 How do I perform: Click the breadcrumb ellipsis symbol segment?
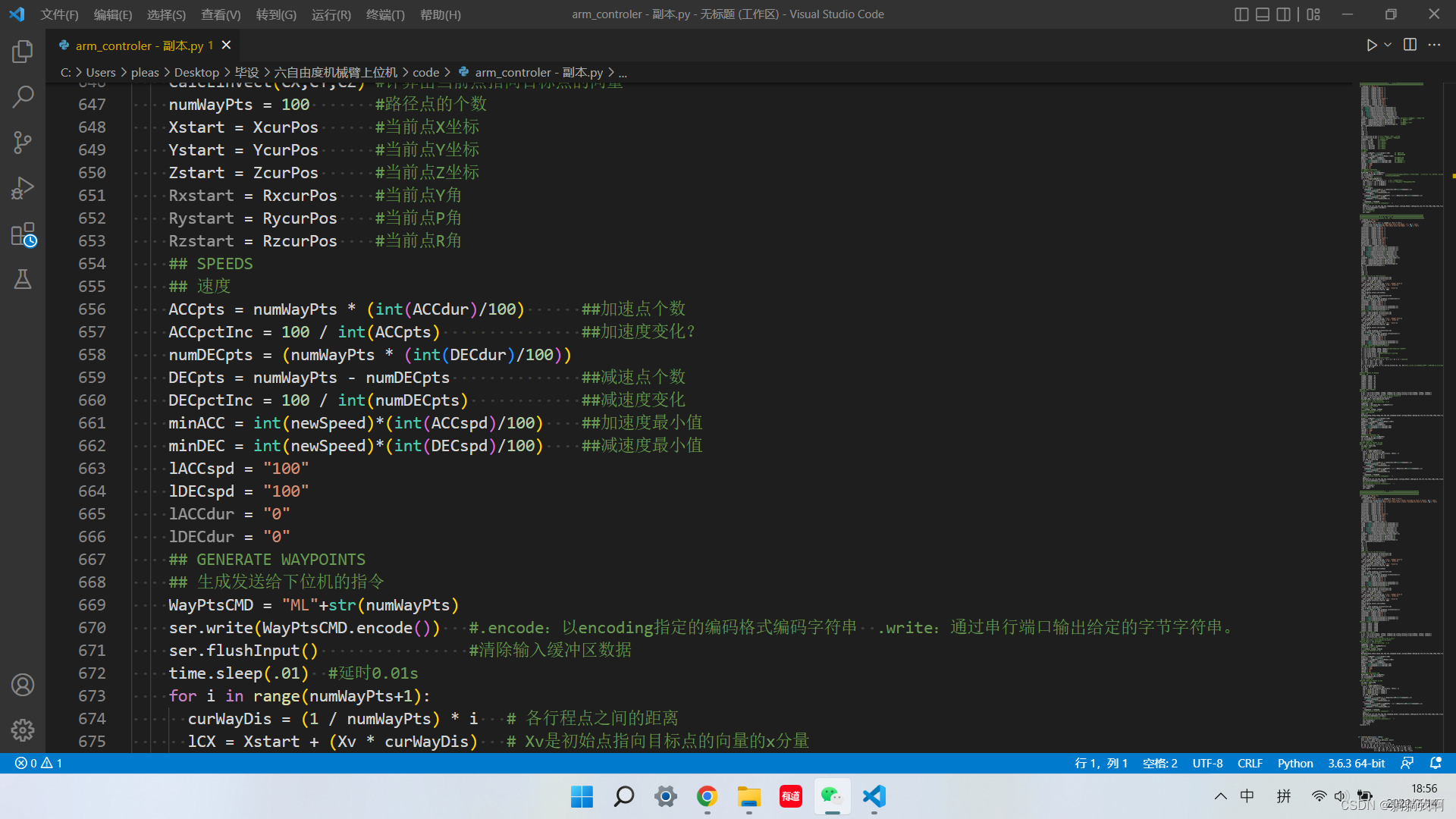tap(623, 73)
